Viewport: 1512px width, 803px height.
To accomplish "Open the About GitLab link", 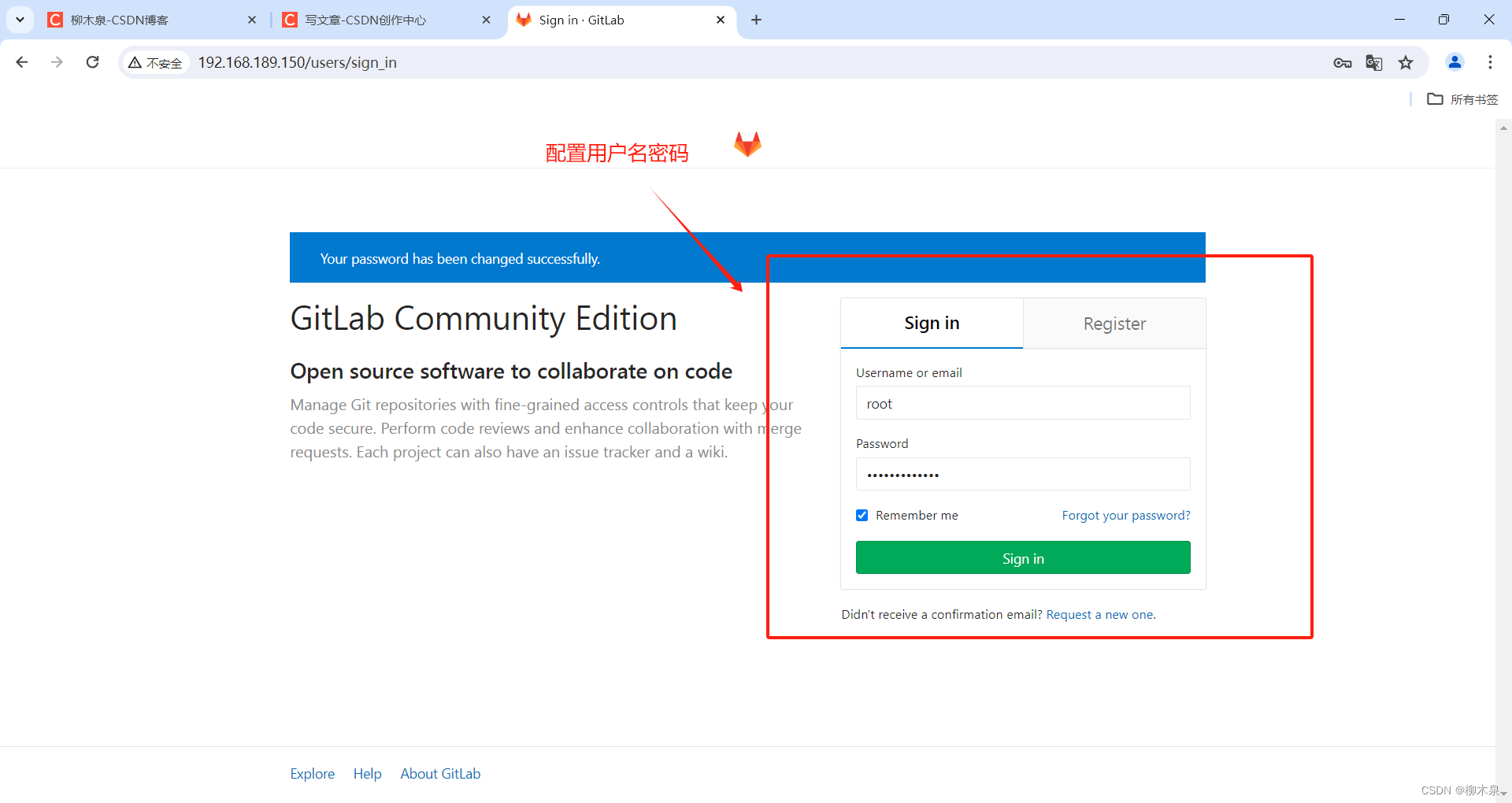I will point(440,774).
